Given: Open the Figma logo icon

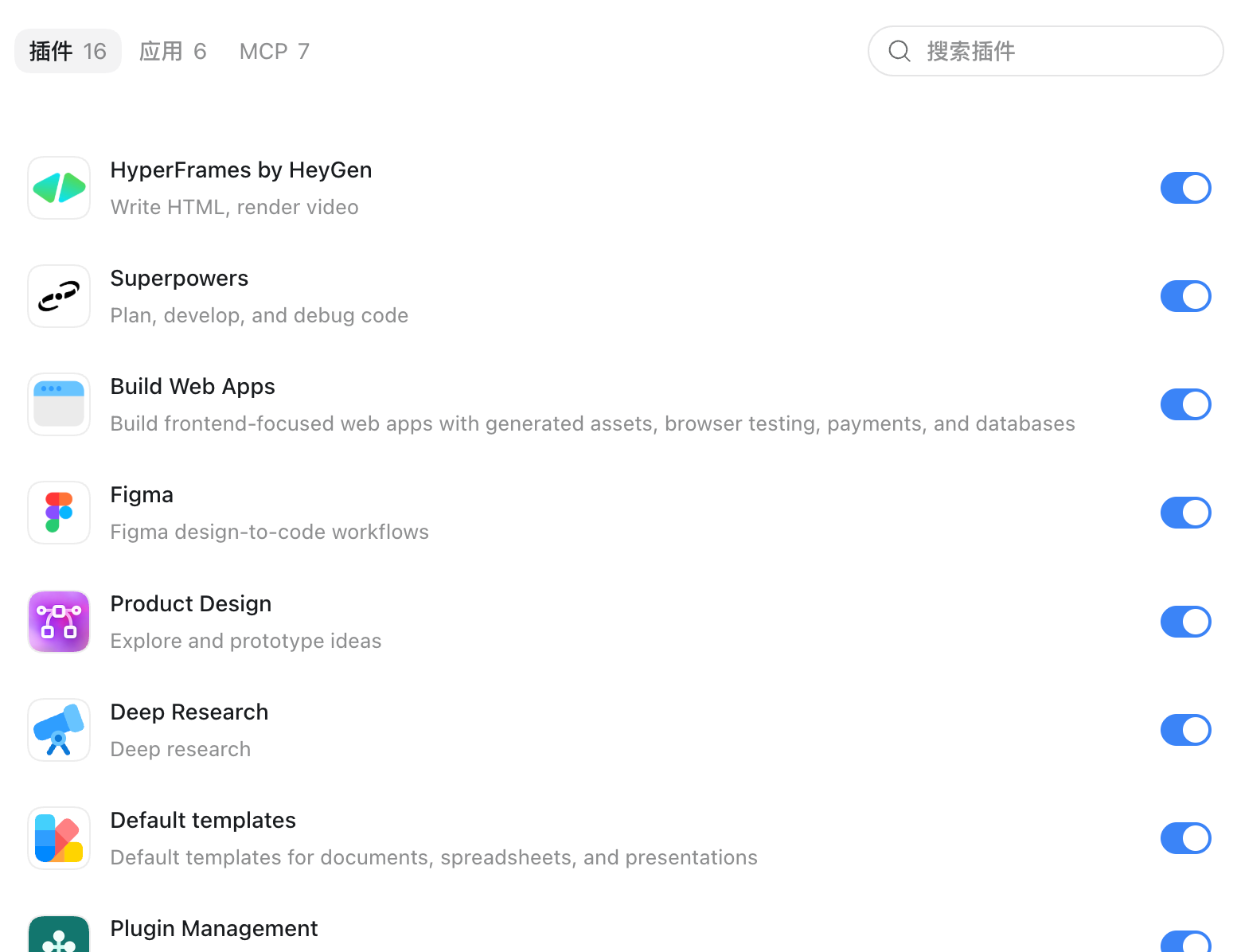Looking at the screenshot, I should pos(59,513).
